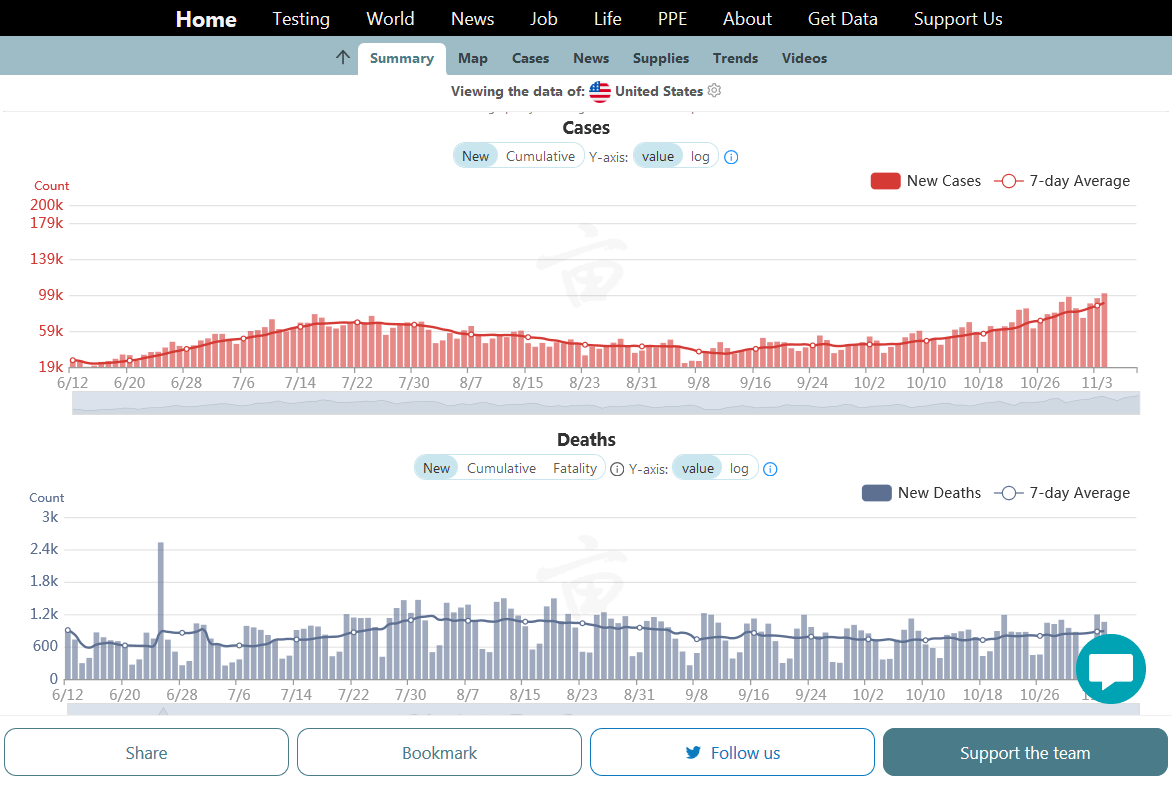Open country settings gear icon
Image resolution: width=1172 pixels, height=788 pixels.
(714, 91)
